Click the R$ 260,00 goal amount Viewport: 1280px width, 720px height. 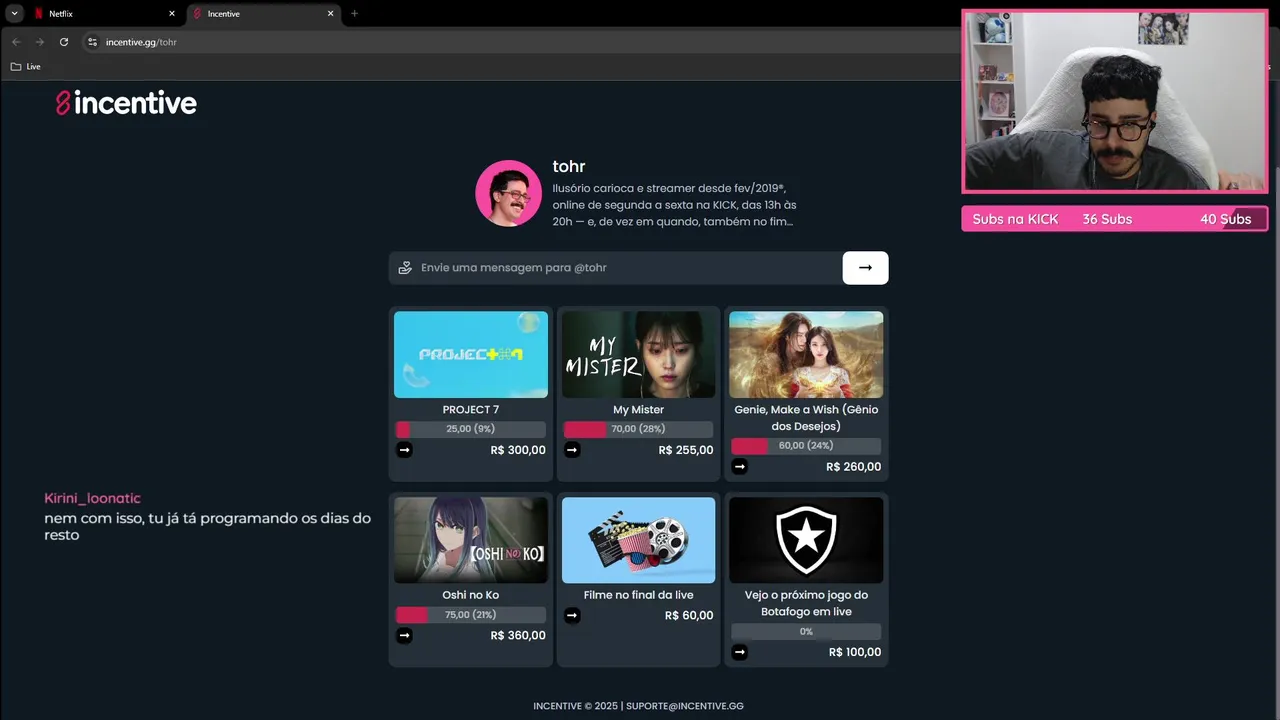pyautogui.click(x=853, y=467)
